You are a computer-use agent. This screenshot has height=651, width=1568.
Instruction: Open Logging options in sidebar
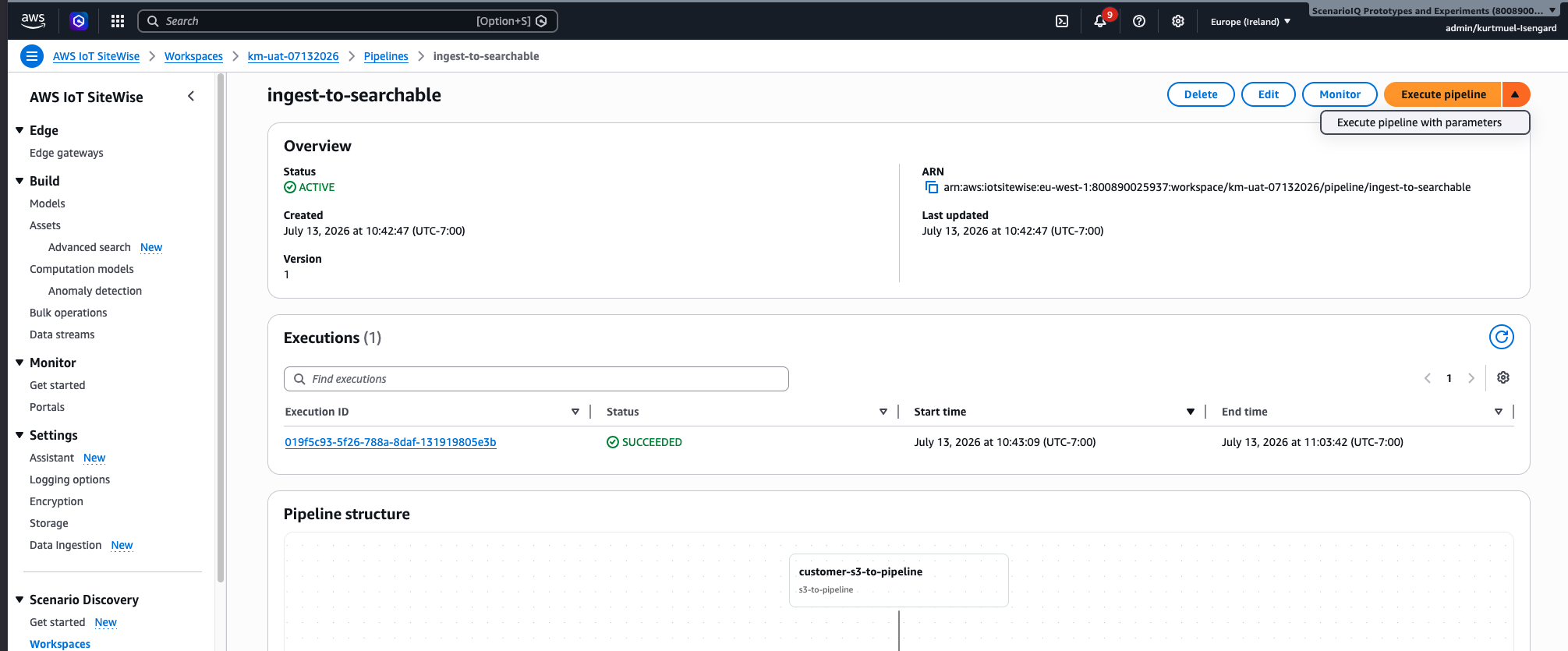[x=70, y=479]
